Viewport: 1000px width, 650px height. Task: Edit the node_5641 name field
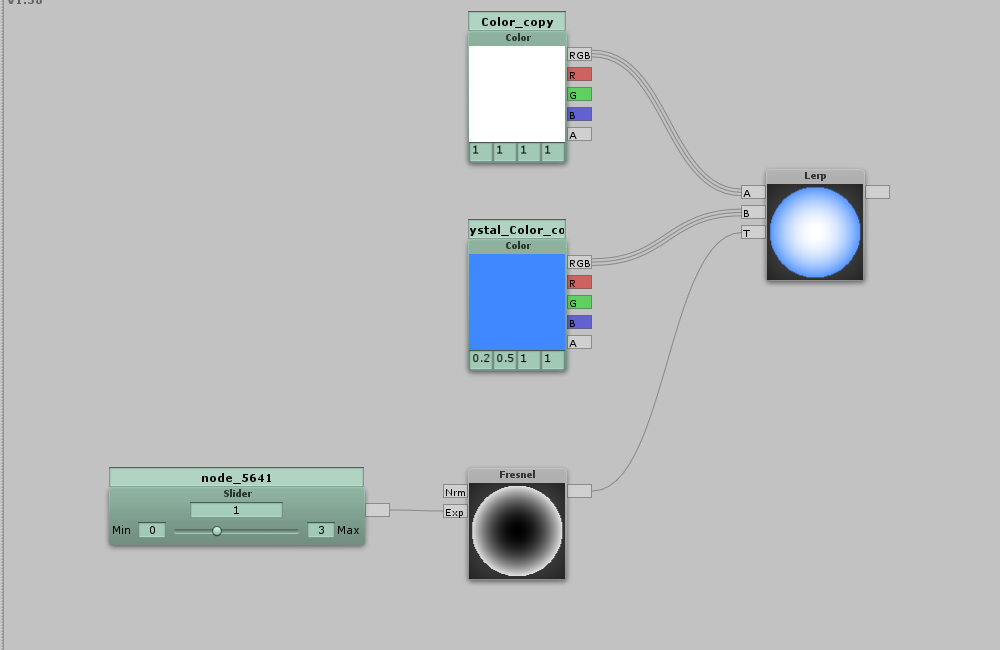[x=237, y=477]
